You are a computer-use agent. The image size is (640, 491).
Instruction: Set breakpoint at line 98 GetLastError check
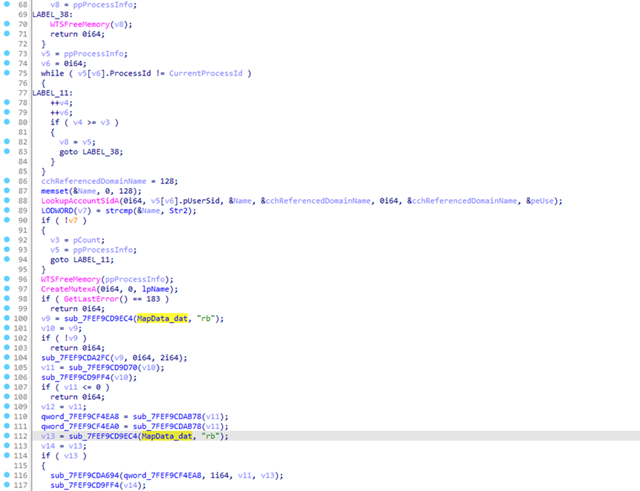pos(7,298)
